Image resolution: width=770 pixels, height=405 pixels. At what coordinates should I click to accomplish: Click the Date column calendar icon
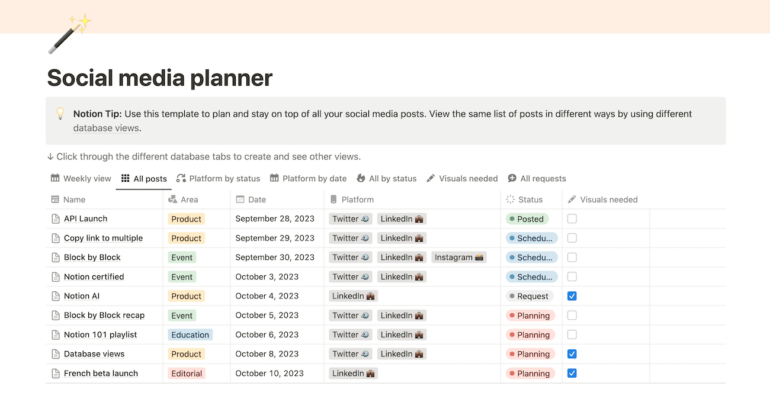click(x=240, y=199)
